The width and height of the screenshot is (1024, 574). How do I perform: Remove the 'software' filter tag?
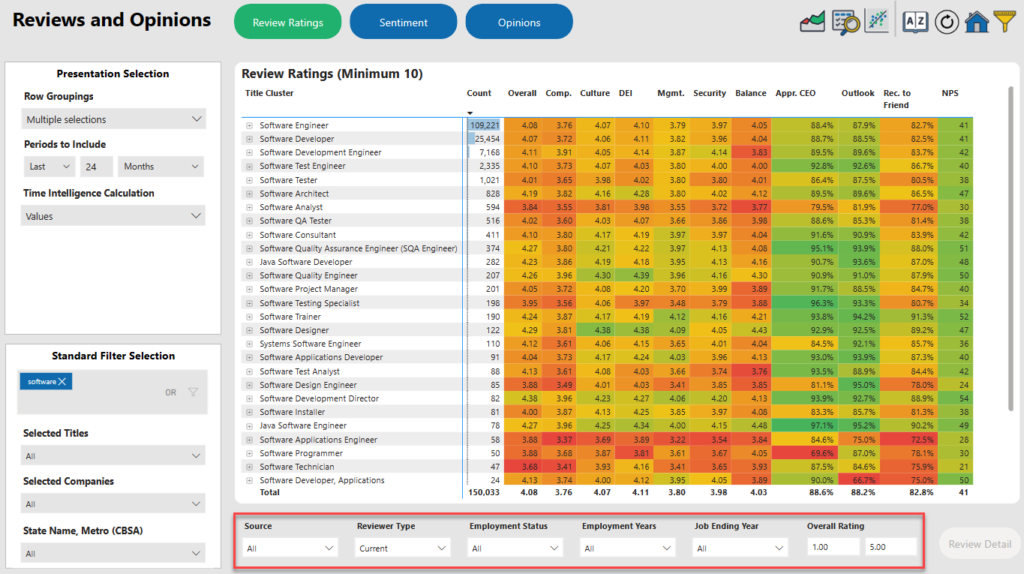click(62, 382)
